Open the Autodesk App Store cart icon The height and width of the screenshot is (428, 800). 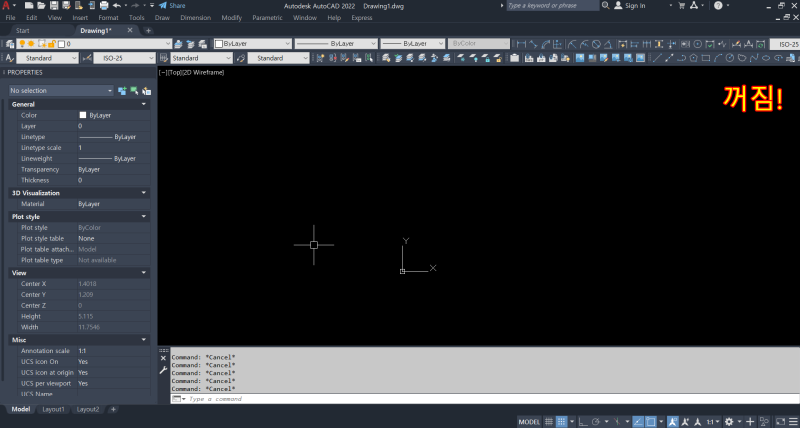coord(682,6)
